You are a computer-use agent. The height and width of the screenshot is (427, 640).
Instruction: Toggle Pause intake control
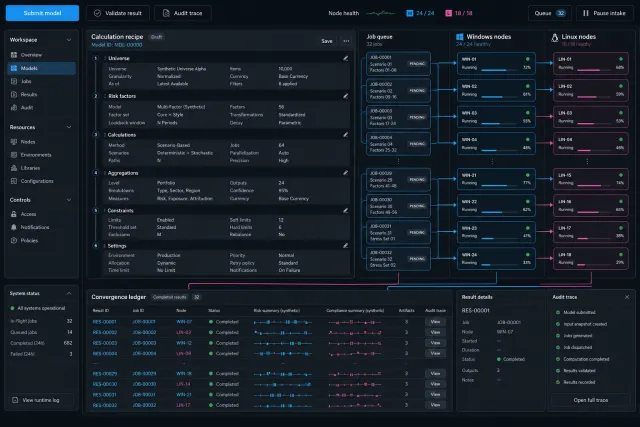pos(604,13)
